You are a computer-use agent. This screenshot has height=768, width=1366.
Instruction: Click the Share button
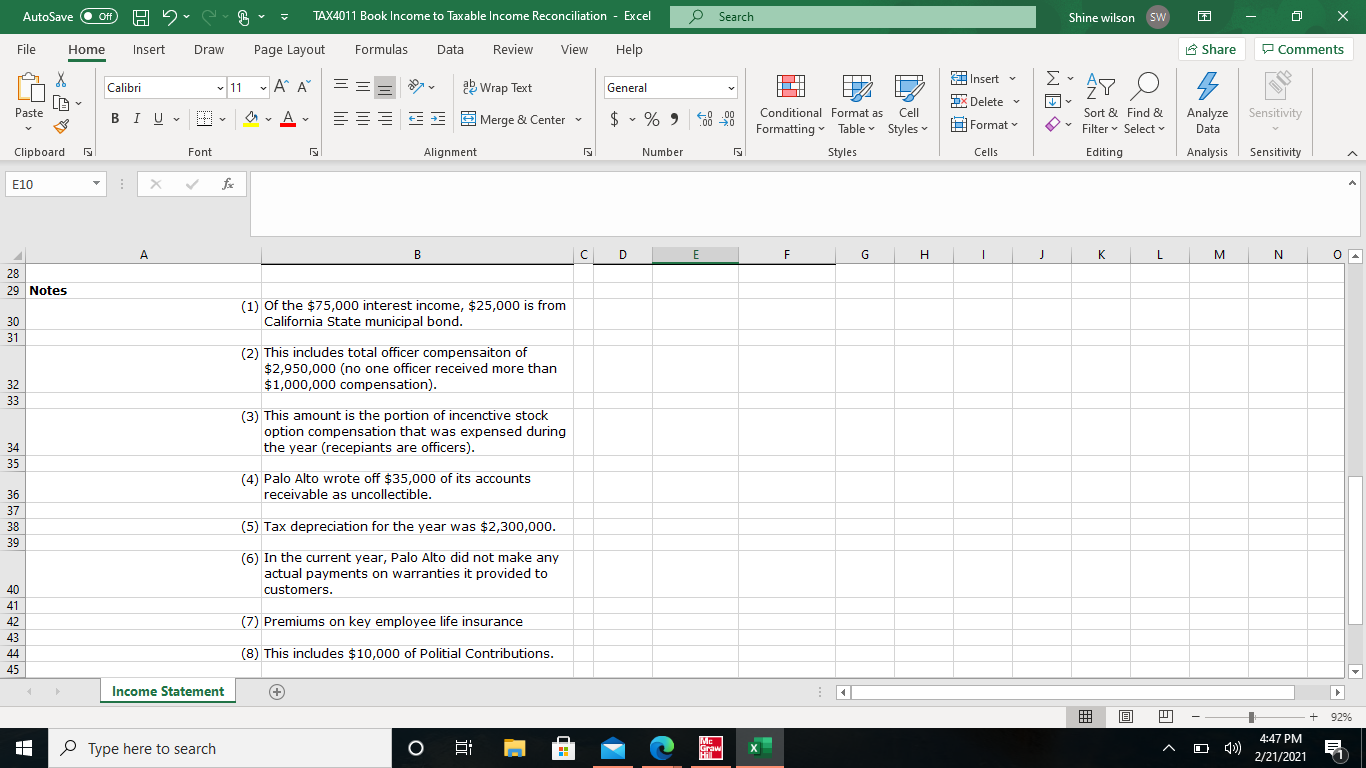[1210, 49]
